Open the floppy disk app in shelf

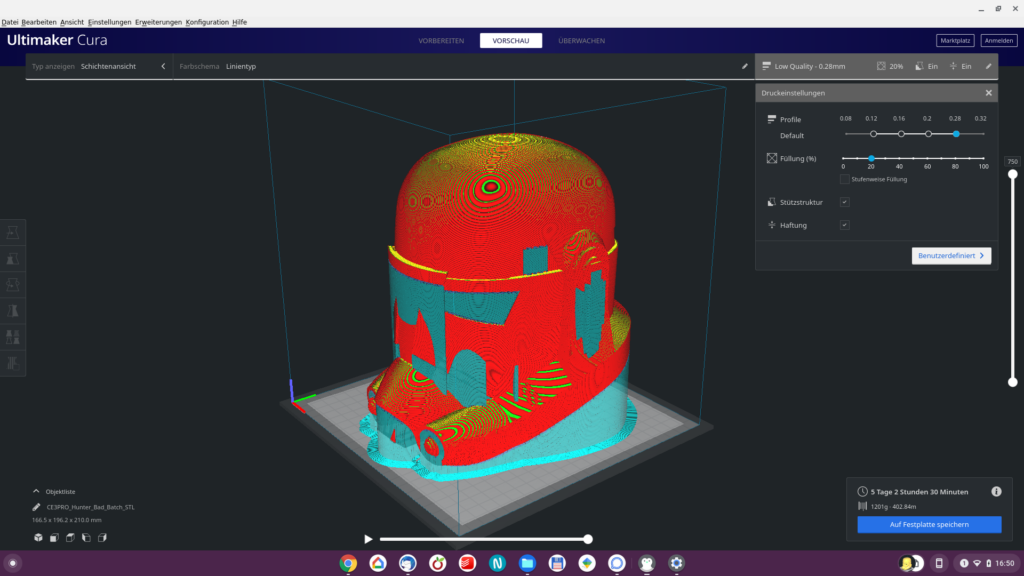[557, 563]
